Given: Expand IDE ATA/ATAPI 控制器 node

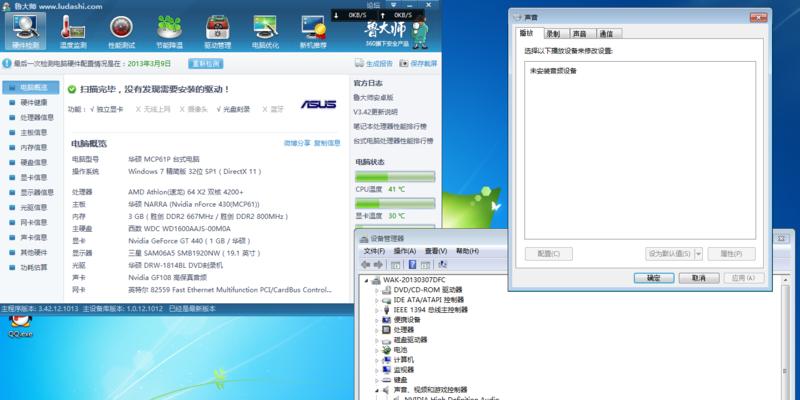Looking at the screenshot, I should [378, 300].
